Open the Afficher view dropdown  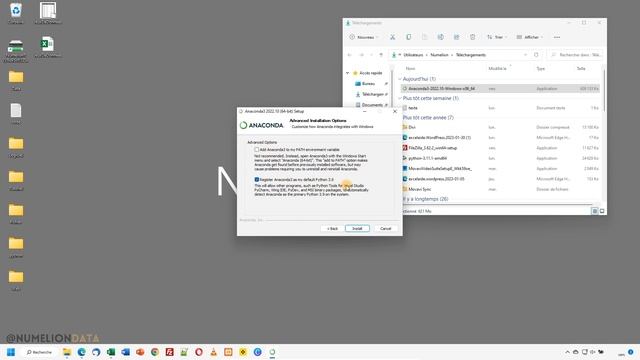tap(529, 37)
